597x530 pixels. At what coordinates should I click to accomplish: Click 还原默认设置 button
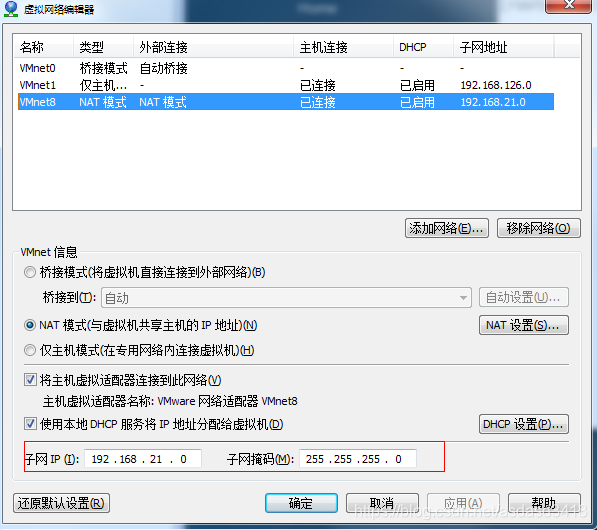coord(61,503)
